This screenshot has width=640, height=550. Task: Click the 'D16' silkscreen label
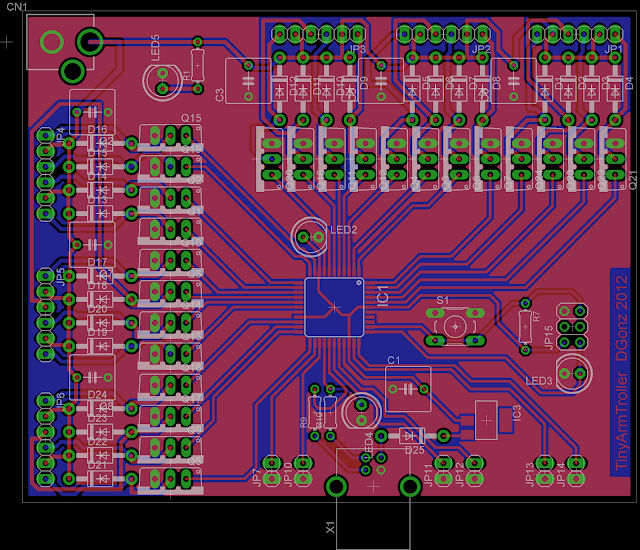(x=97, y=130)
